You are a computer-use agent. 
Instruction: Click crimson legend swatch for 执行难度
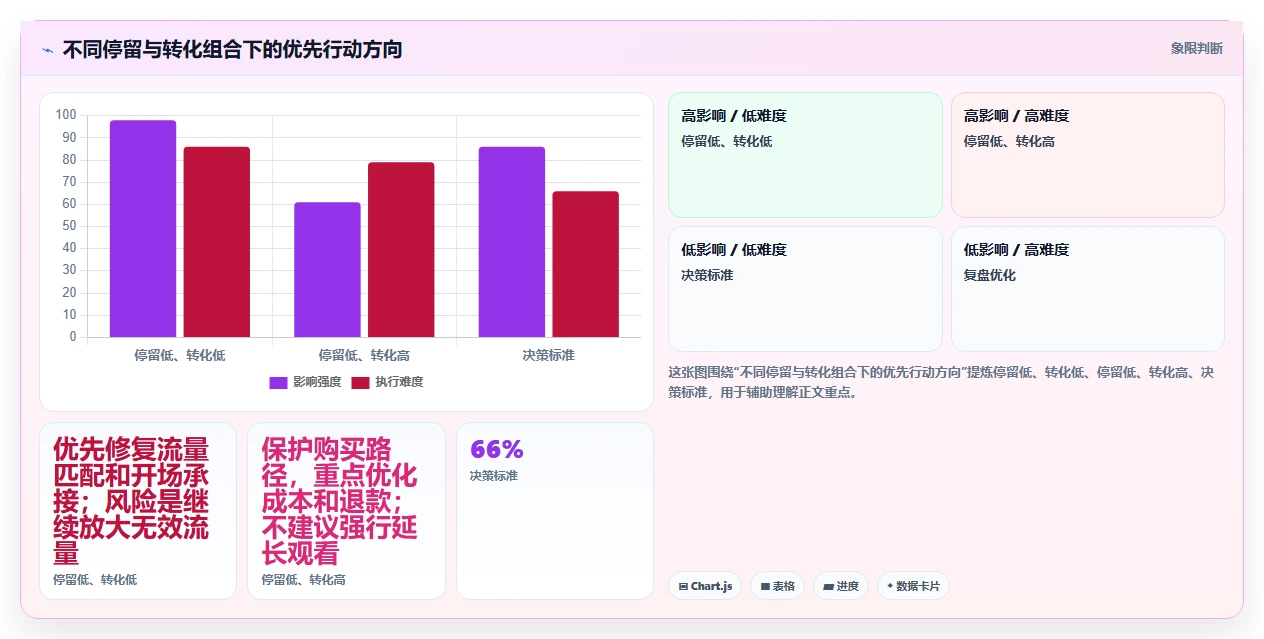coord(361,382)
